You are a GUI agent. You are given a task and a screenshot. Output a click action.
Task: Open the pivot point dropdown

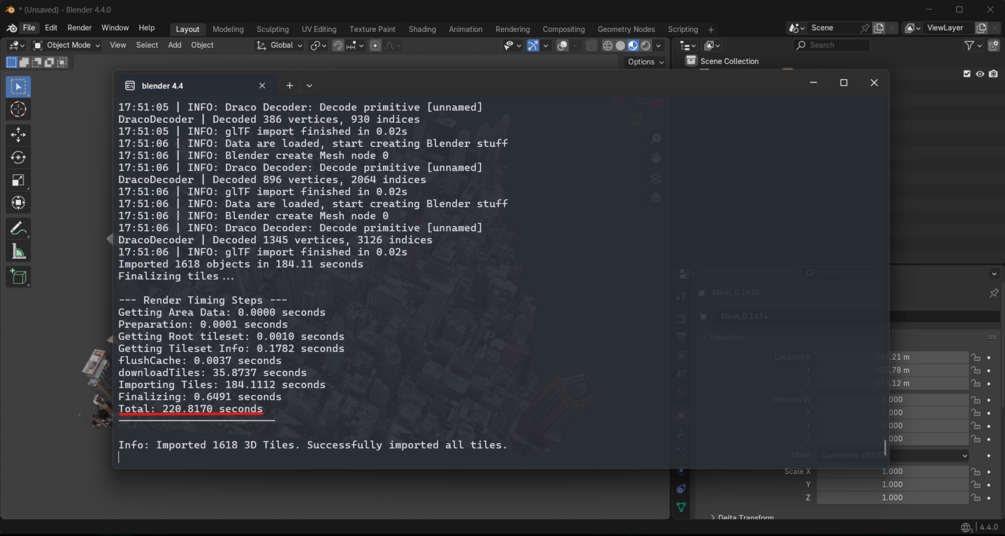coord(318,46)
